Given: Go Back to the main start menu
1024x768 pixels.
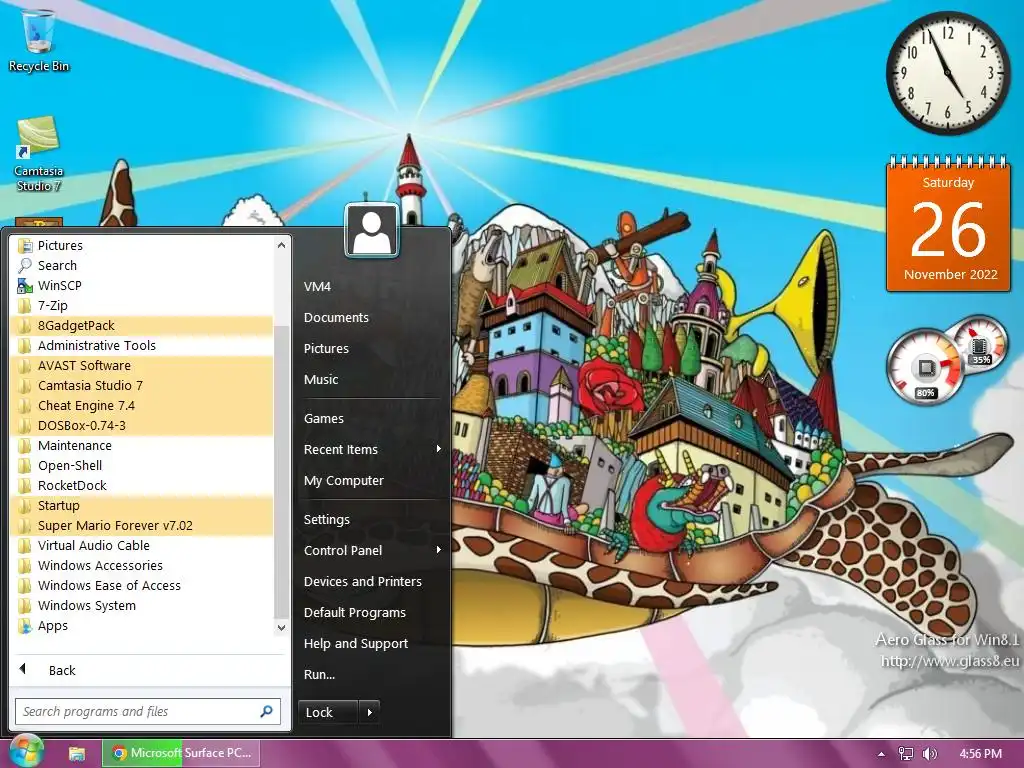Looking at the screenshot, I should (x=149, y=670).
